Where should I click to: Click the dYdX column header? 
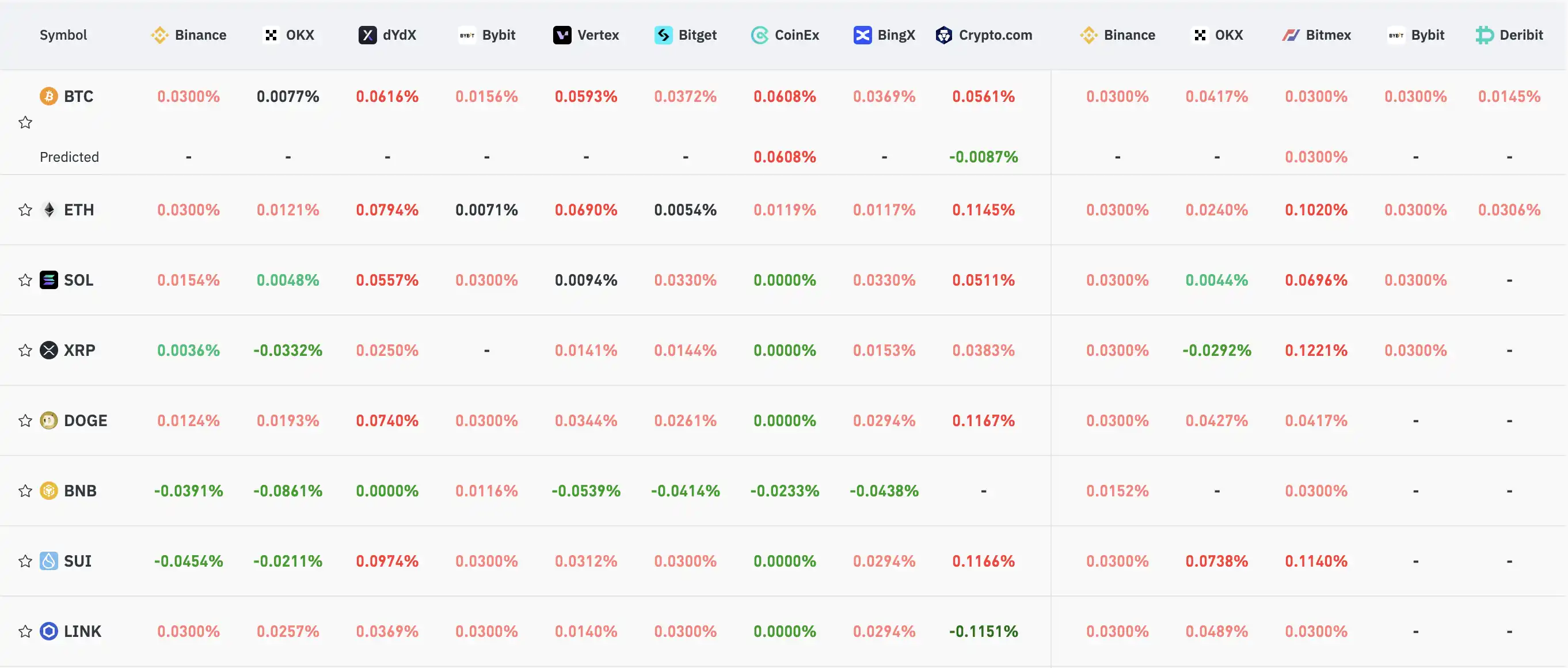[x=388, y=35]
